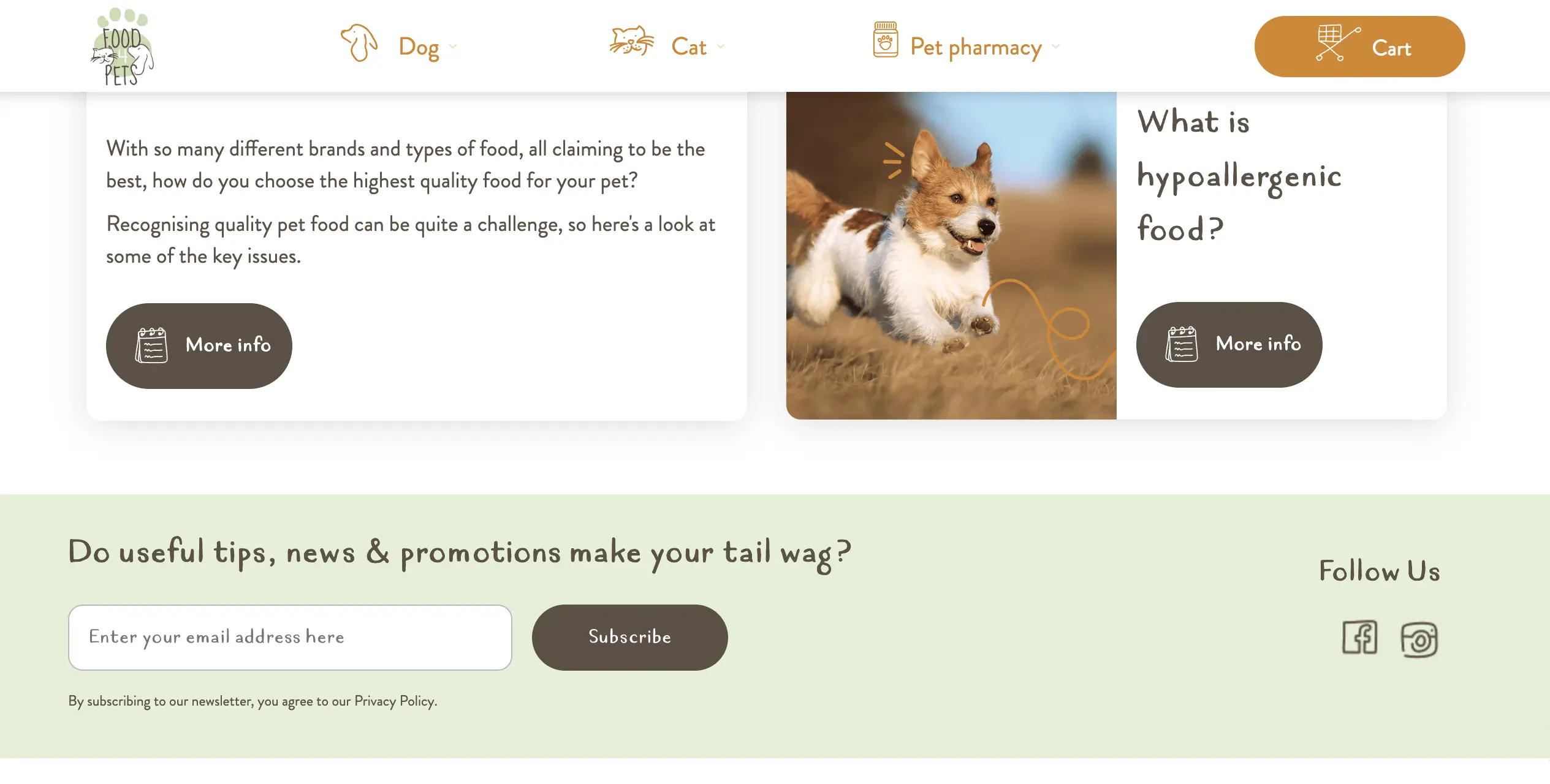Image resolution: width=1550 pixels, height=784 pixels.
Task: Click the notepad icon in quality food More info
Action: [x=151, y=345]
